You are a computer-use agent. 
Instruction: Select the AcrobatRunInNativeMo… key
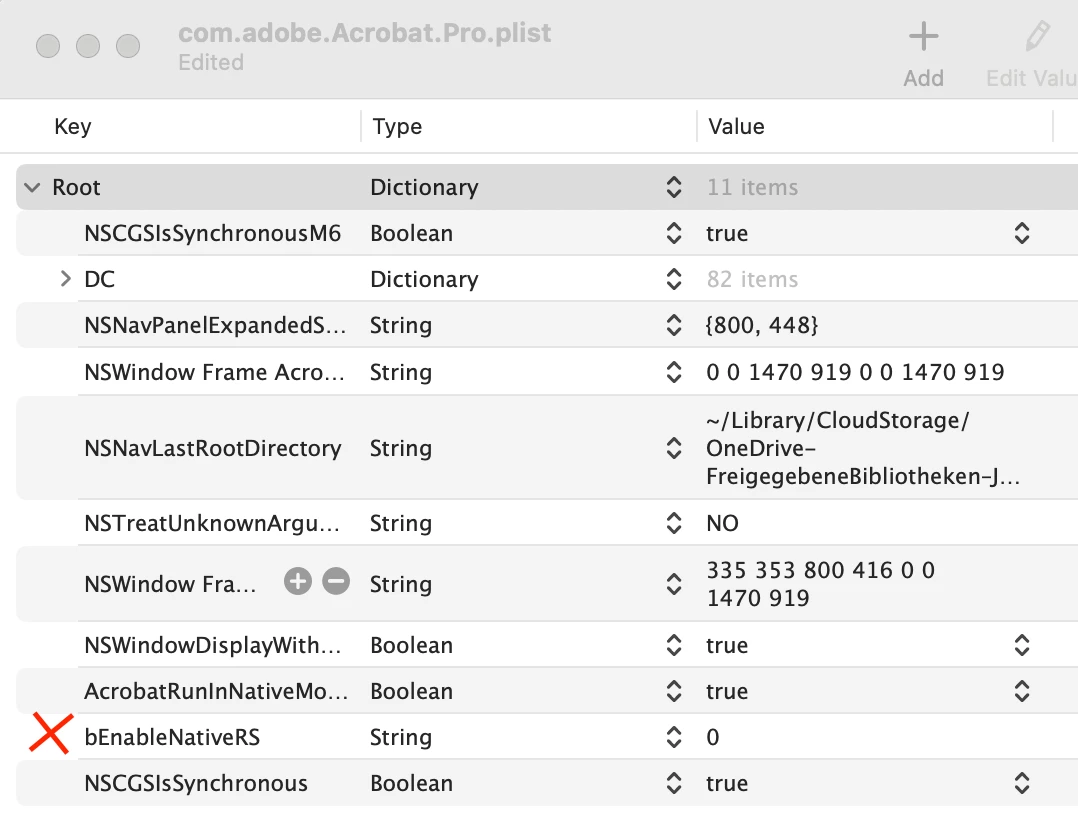(216, 691)
